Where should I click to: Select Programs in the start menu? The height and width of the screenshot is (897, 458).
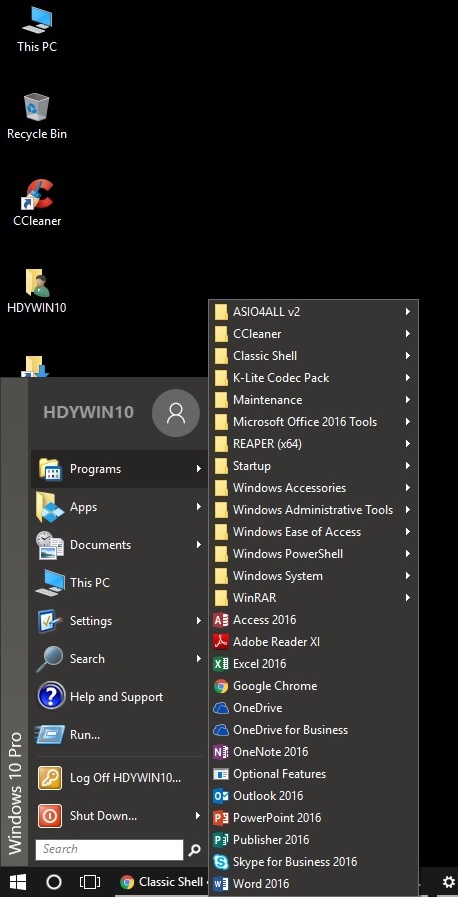coord(119,469)
